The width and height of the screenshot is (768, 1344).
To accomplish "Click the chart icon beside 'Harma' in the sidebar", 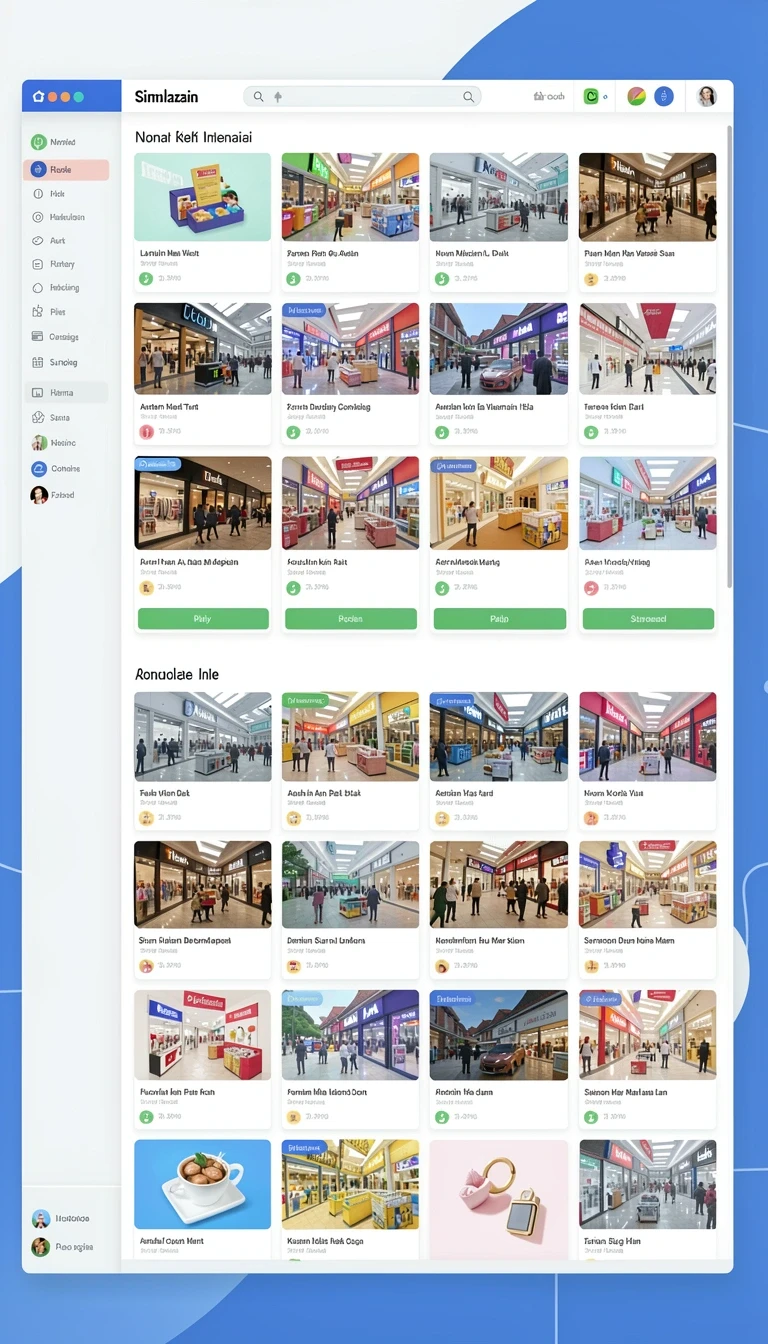I will coord(38,393).
